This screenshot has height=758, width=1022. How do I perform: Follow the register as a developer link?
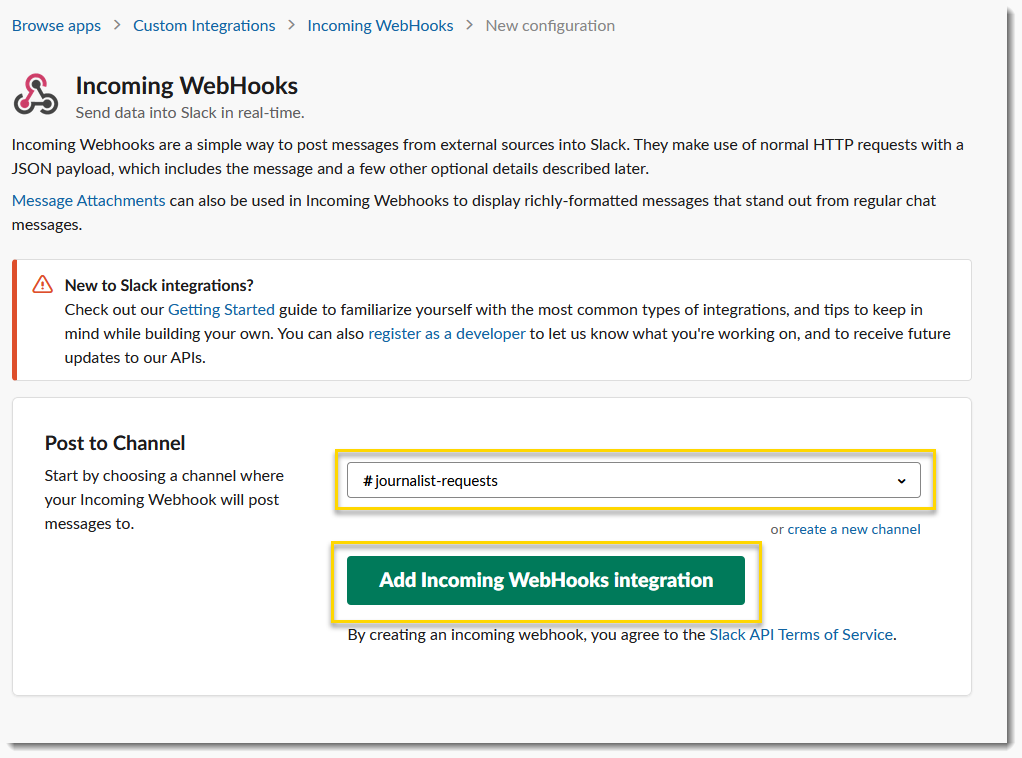446,334
